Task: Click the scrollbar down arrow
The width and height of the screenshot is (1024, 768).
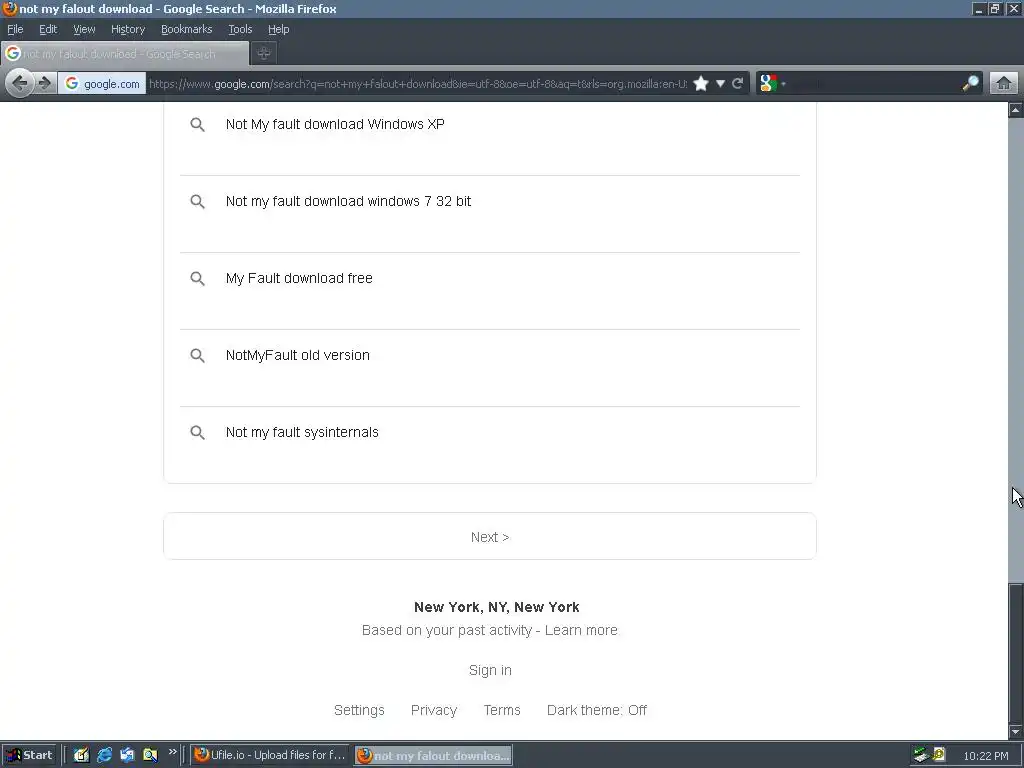Action: (x=1016, y=732)
